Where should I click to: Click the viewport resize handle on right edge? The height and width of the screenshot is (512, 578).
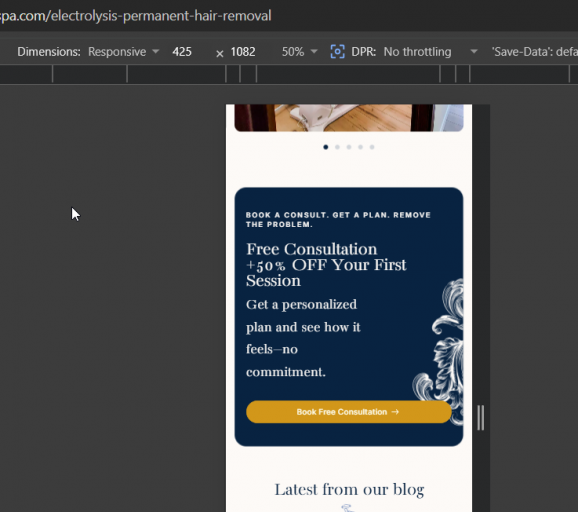coord(481,418)
